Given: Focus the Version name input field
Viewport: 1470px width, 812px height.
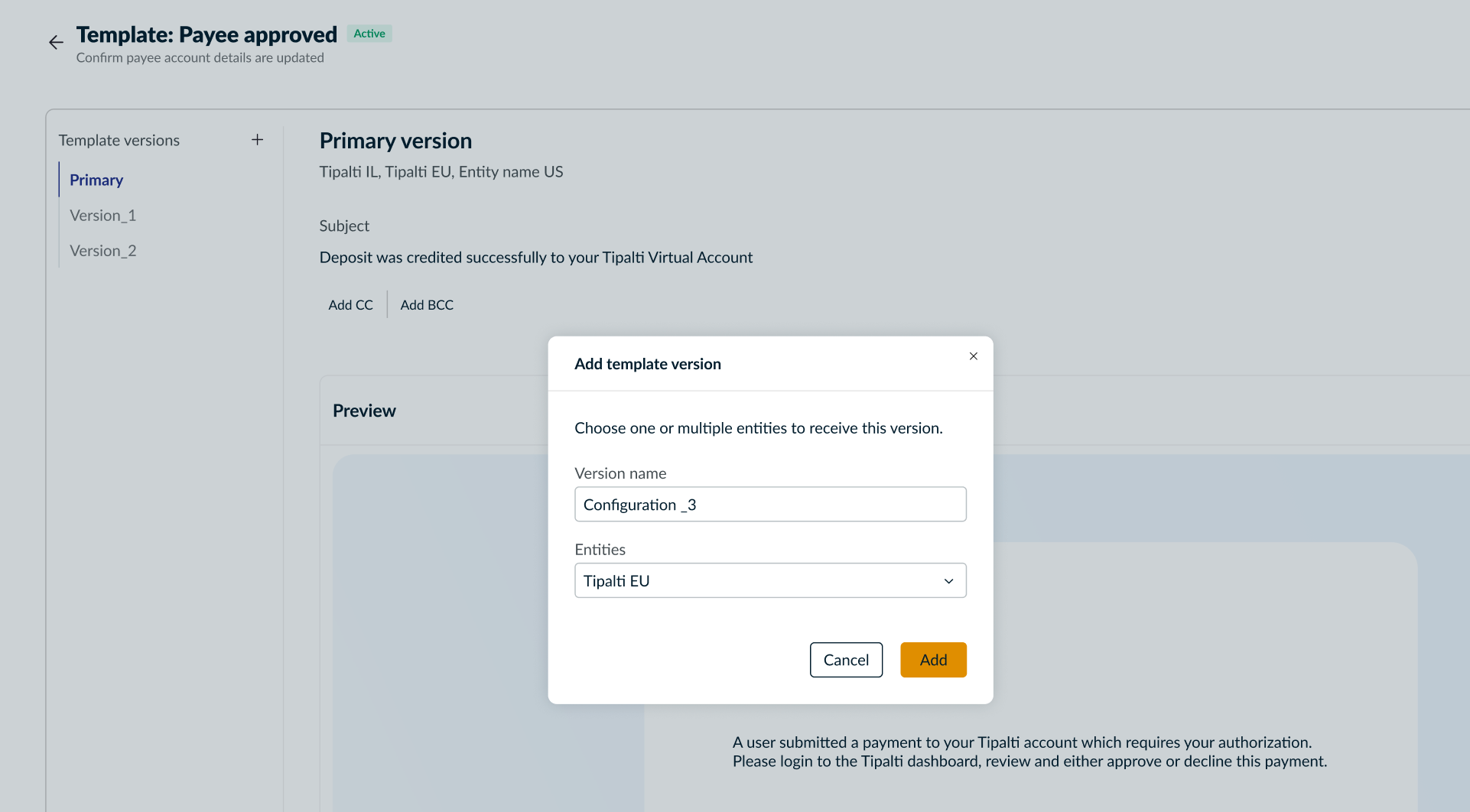Looking at the screenshot, I should [770, 504].
